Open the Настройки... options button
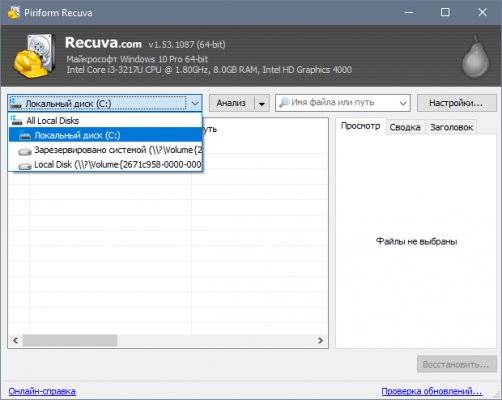 click(x=456, y=103)
